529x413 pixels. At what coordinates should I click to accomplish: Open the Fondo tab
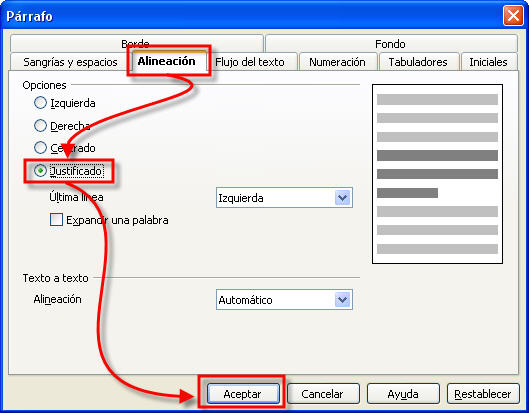(x=391, y=44)
